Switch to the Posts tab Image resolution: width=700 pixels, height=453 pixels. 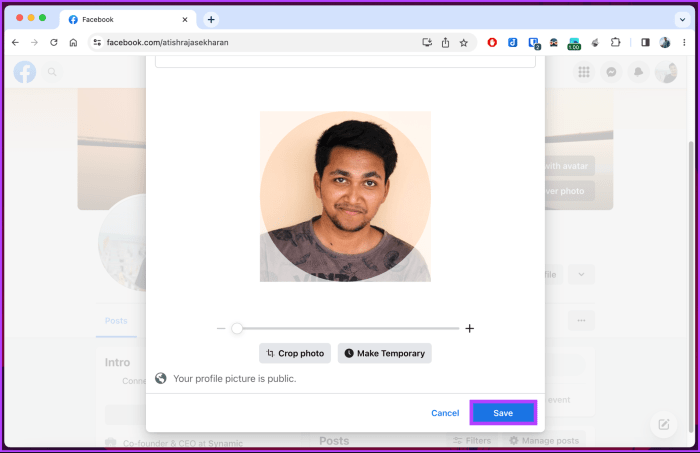coord(116,320)
